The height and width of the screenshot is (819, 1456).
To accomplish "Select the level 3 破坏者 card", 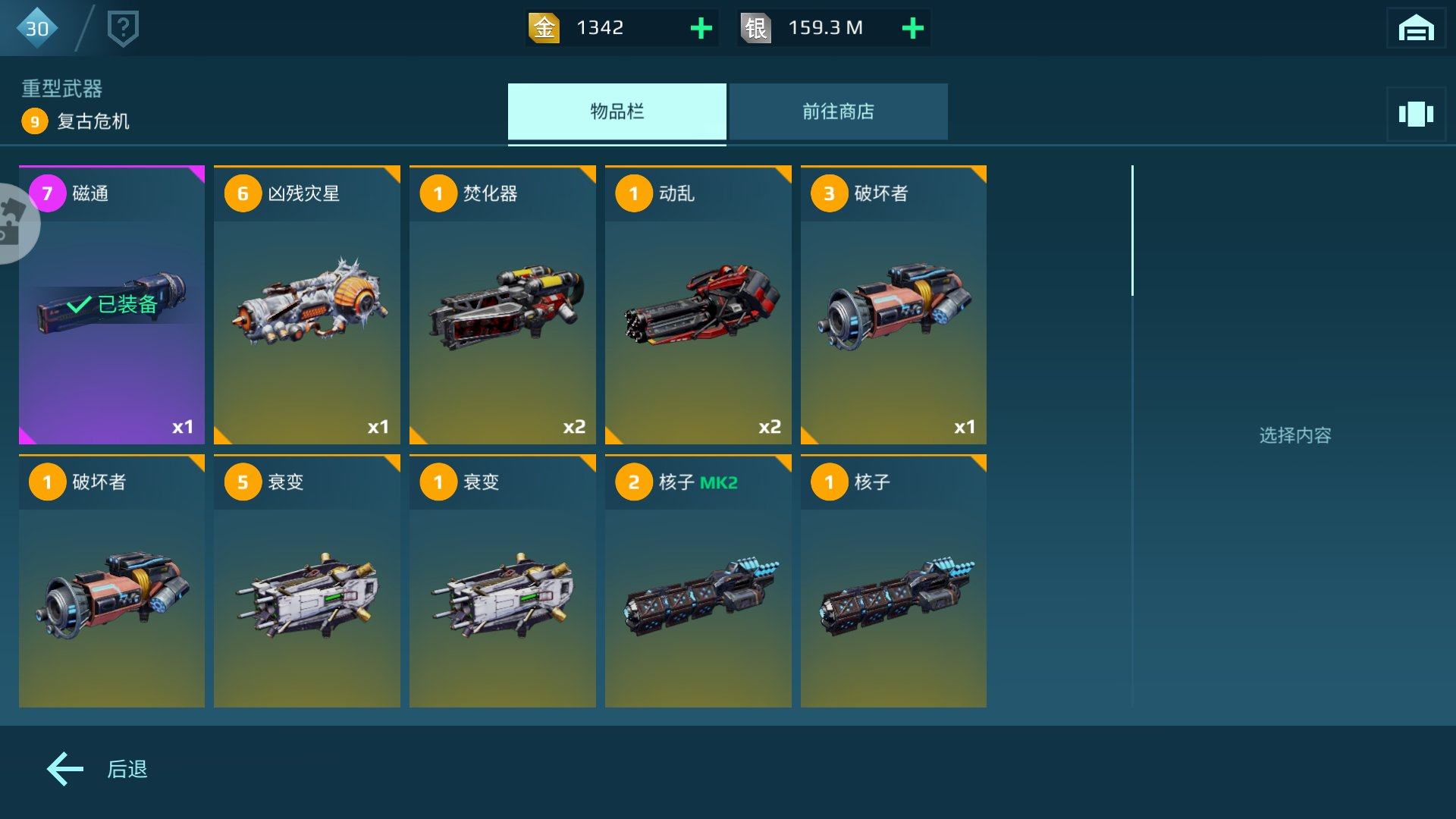I will (x=893, y=305).
